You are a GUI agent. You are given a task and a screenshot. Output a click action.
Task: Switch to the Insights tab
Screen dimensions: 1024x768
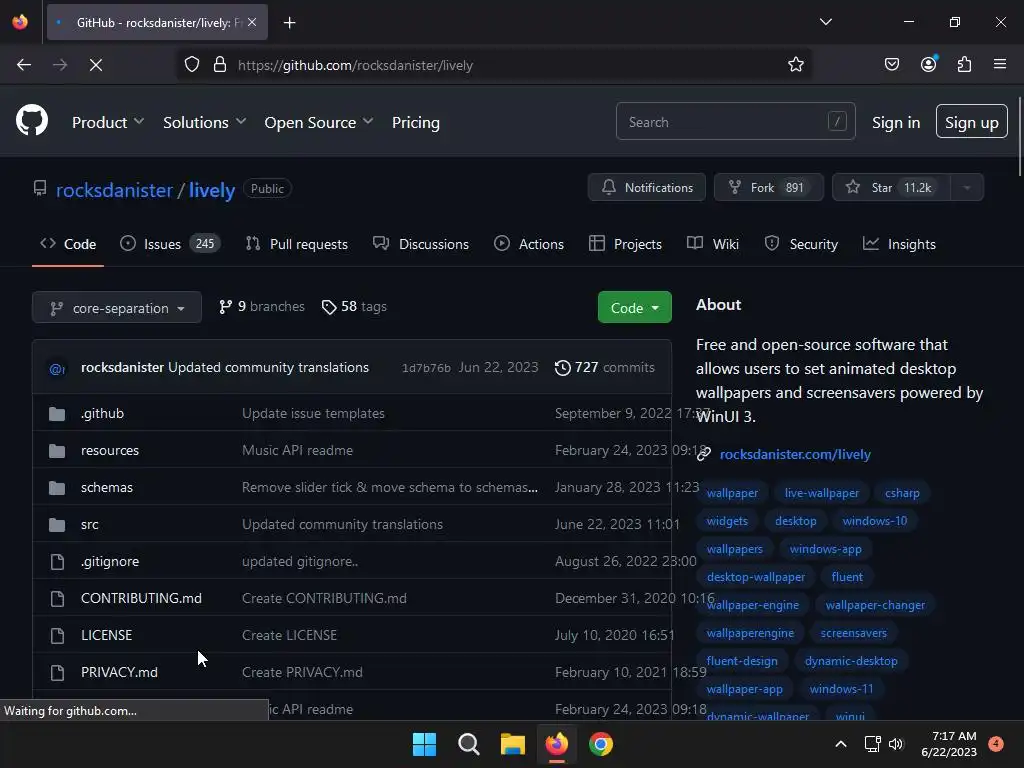tap(899, 244)
